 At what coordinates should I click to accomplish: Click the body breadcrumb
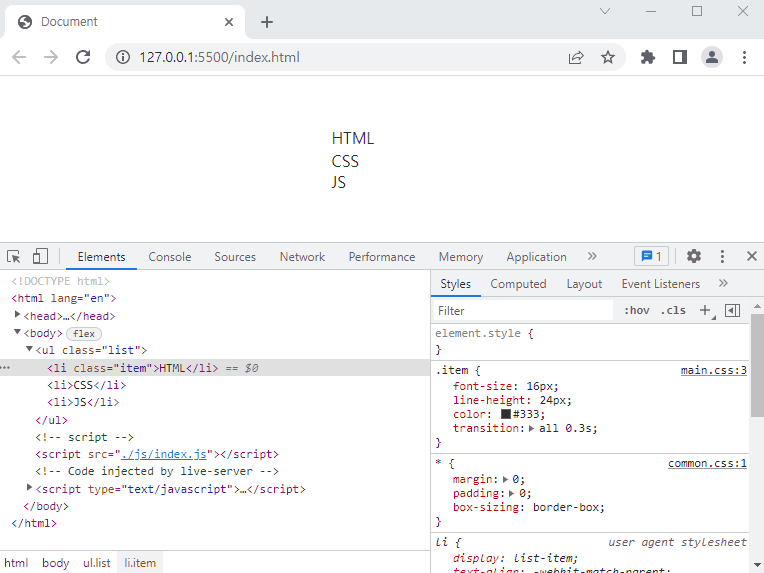[56, 563]
